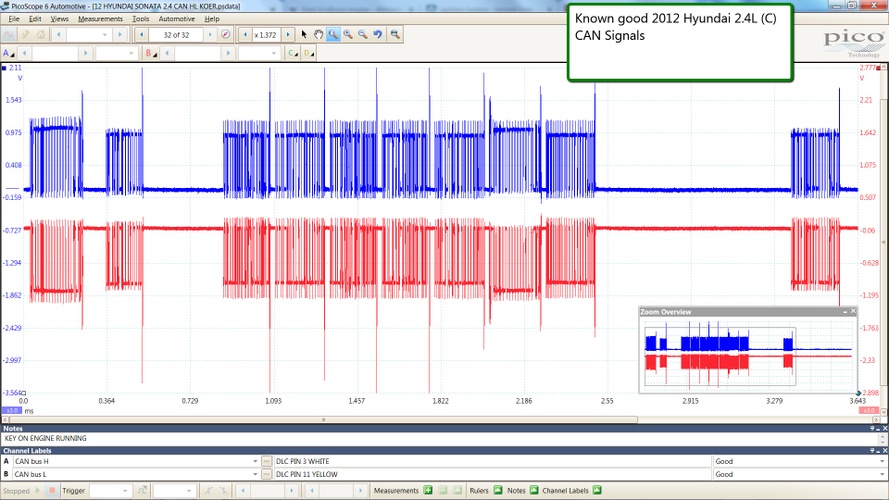The width and height of the screenshot is (889, 500).
Task: Select the hand pan tool
Action: pos(319,35)
